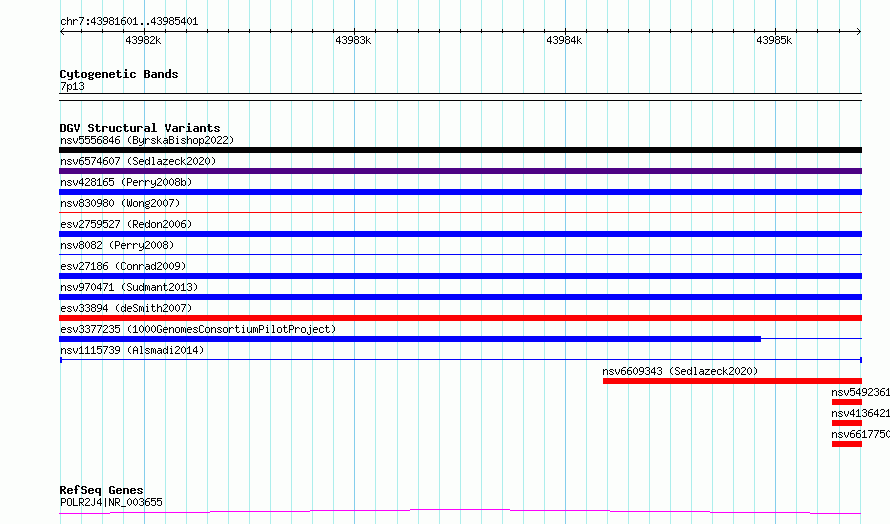Image resolution: width=890 pixels, height=524 pixels.
Task: Open esv33894 (deSmith2007) label
Action: 126,308
